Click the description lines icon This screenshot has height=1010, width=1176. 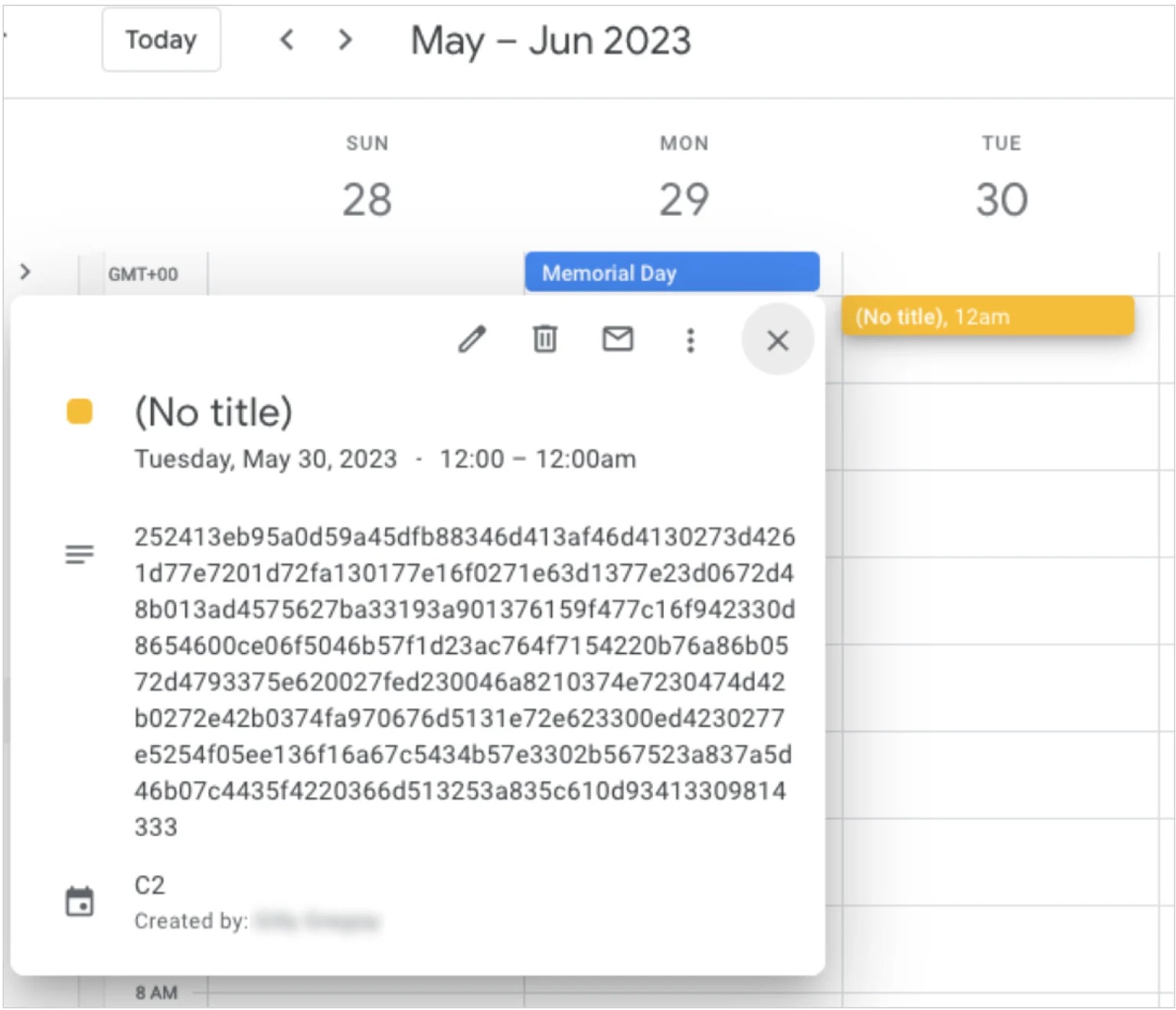coord(80,554)
